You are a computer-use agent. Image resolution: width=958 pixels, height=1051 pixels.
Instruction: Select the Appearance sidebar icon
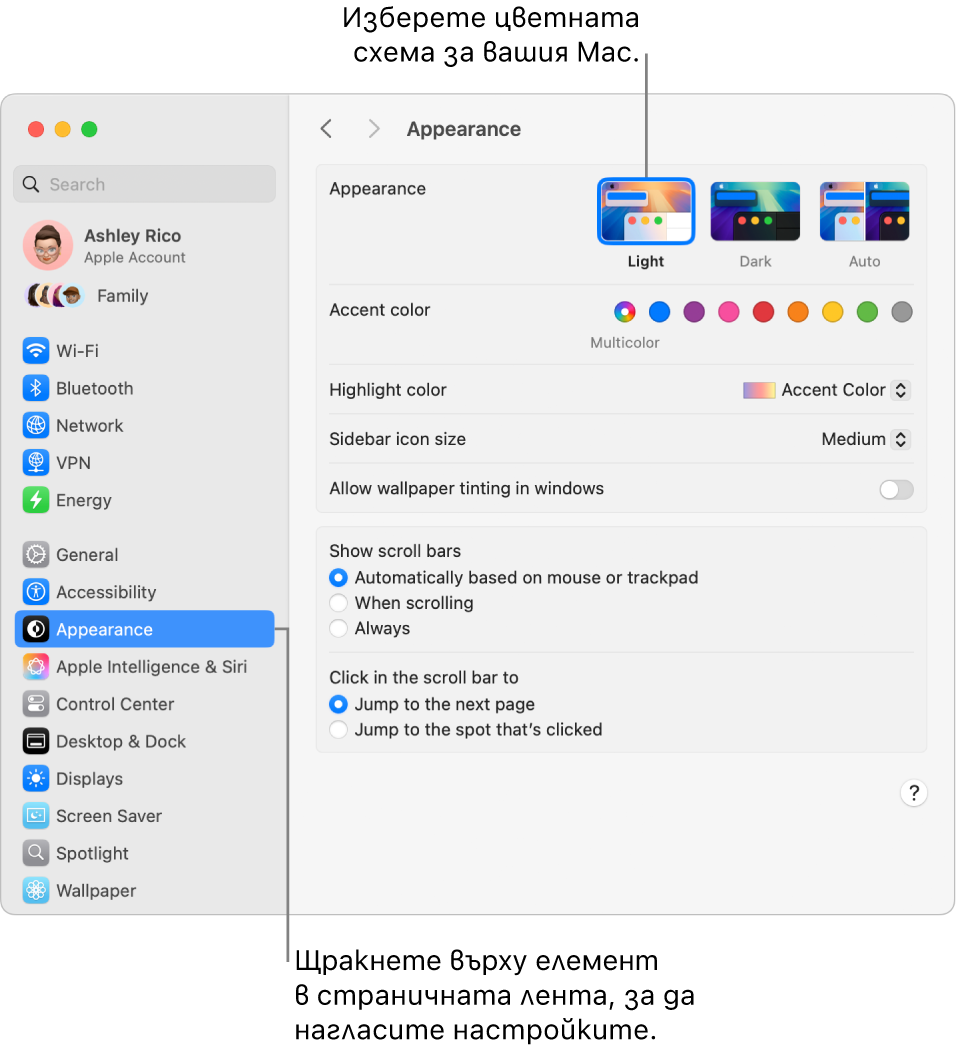36,629
